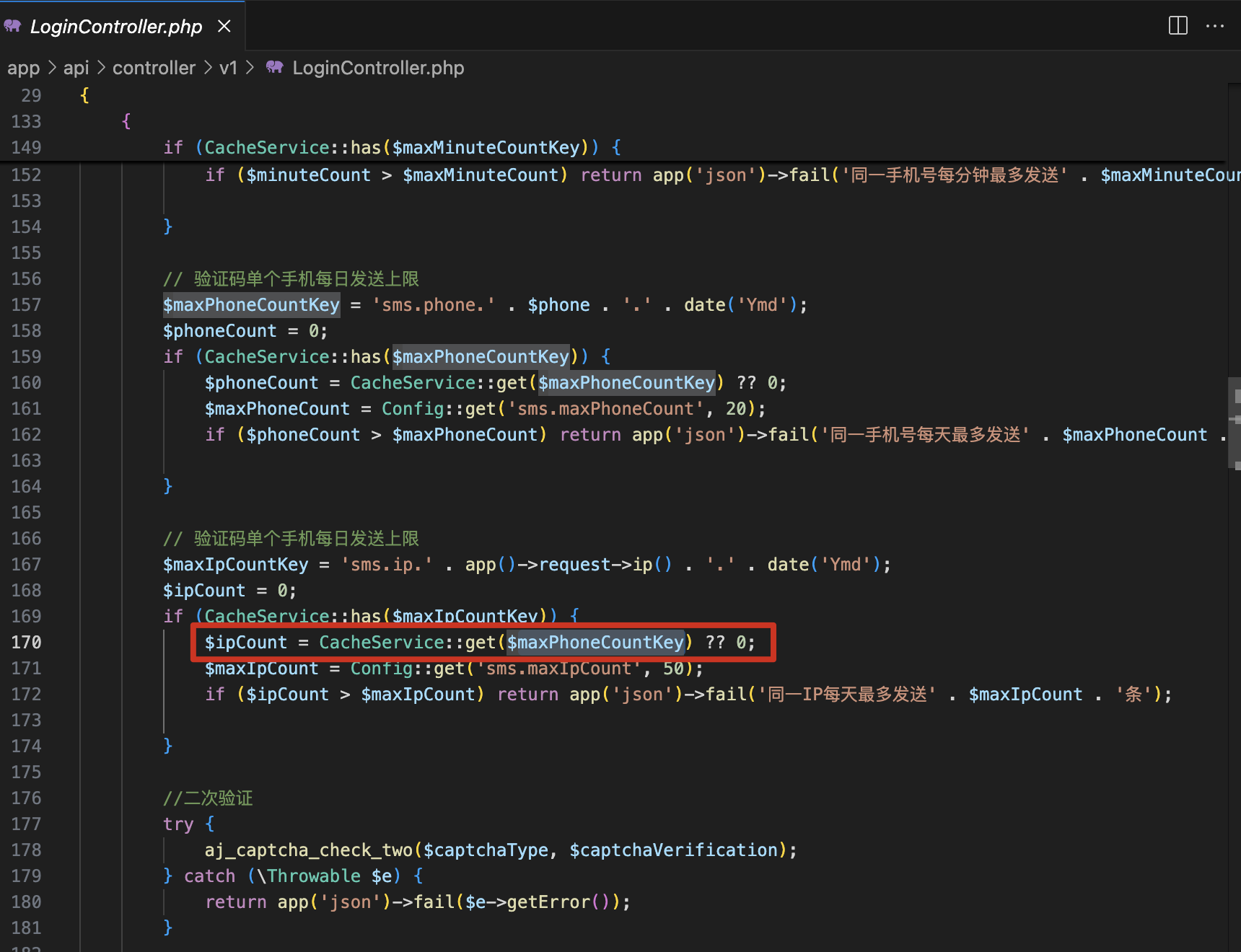Click PHP file icon in breadcrumb
Viewport: 1241px width, 952px height.
(x=274, y=68)
